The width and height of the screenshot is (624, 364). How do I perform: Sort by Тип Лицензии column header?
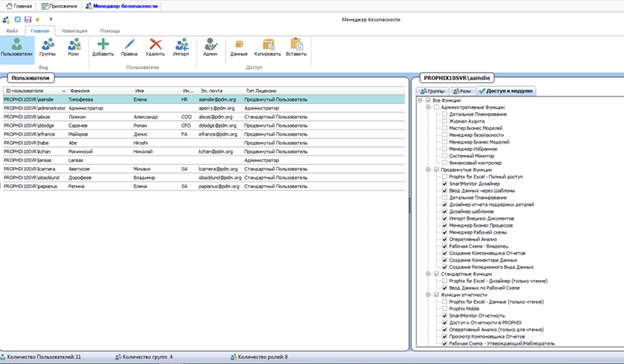click(x=324, y=91)
